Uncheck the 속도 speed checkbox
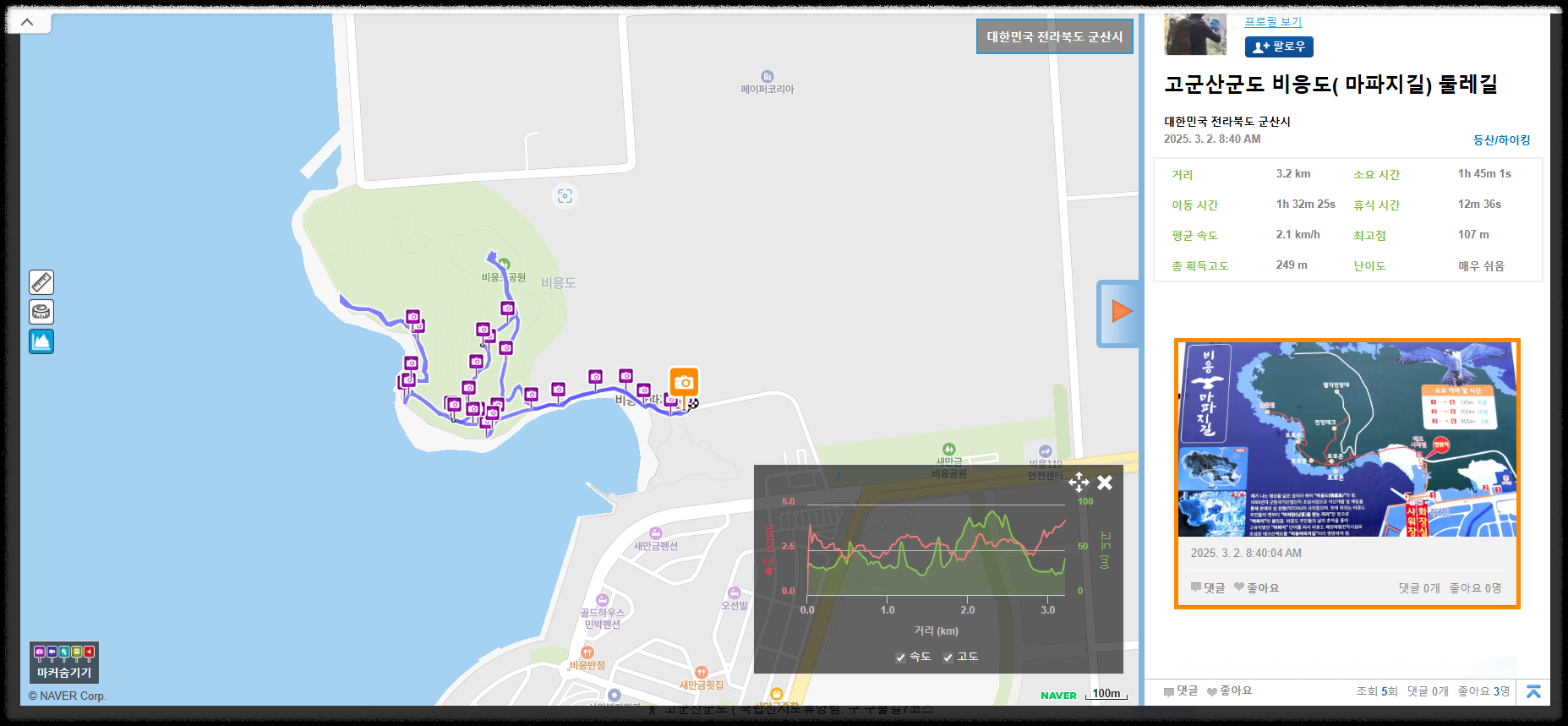This screenshot has height=726, width=1568. point(900,658)
